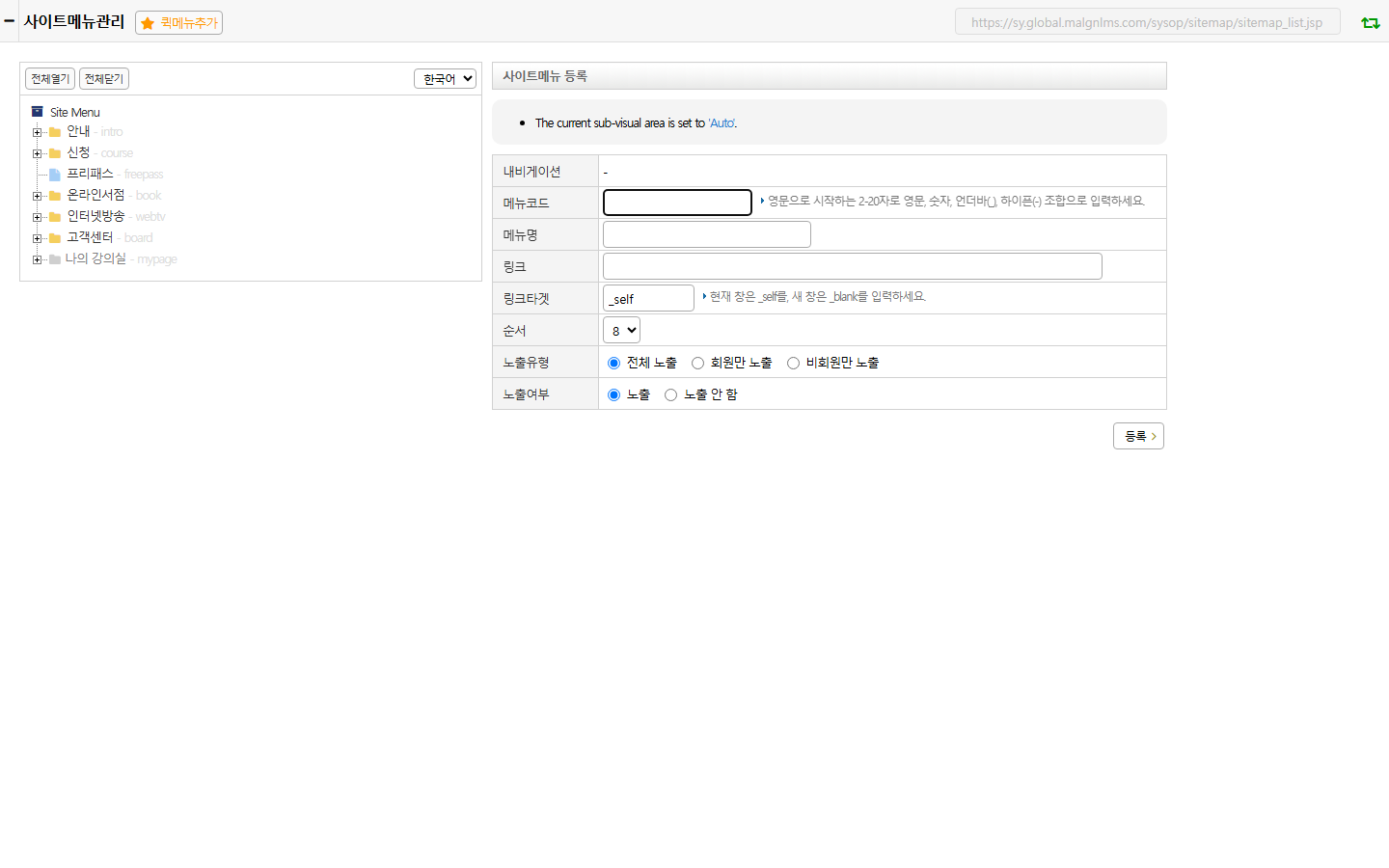Select the 비회원만 노출 radio button

click(793, 363)
